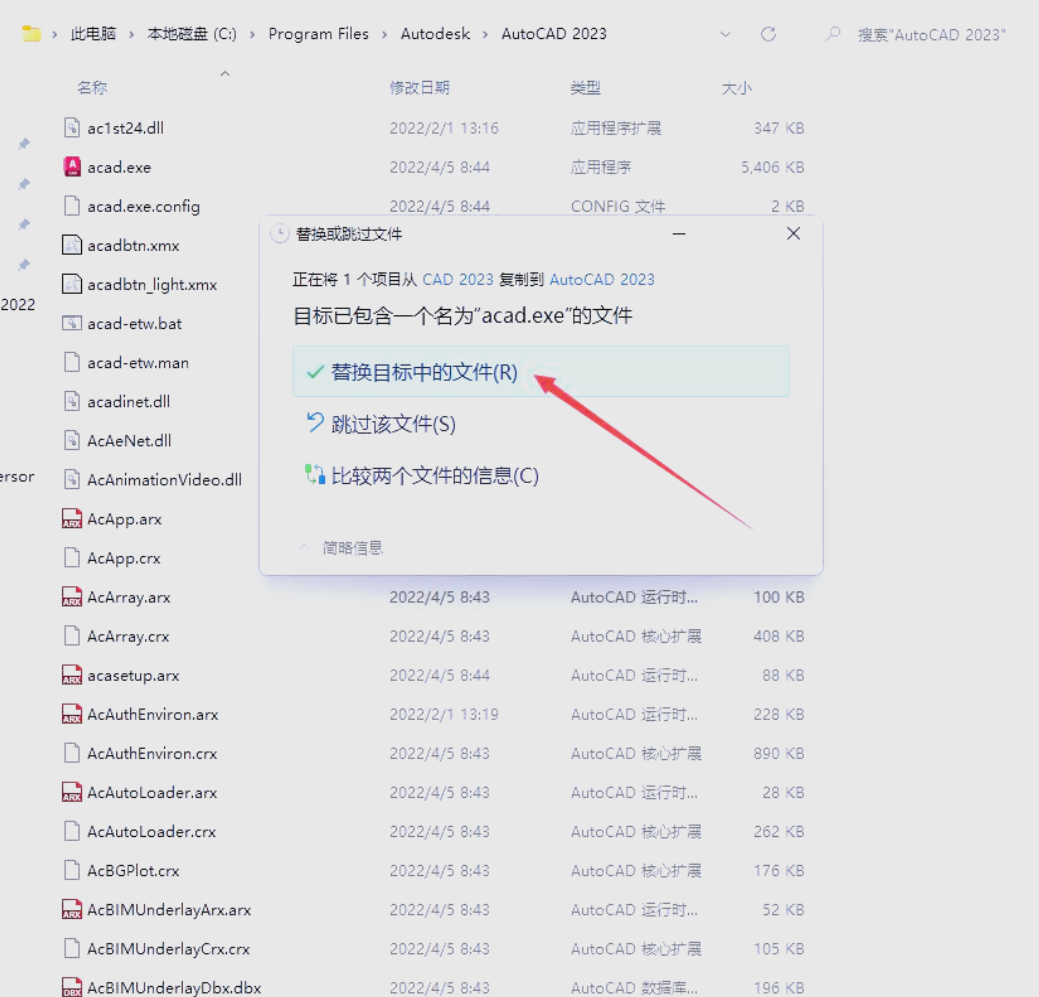Click the acadbtn_light.xmx file icon

tap(72, 284)
